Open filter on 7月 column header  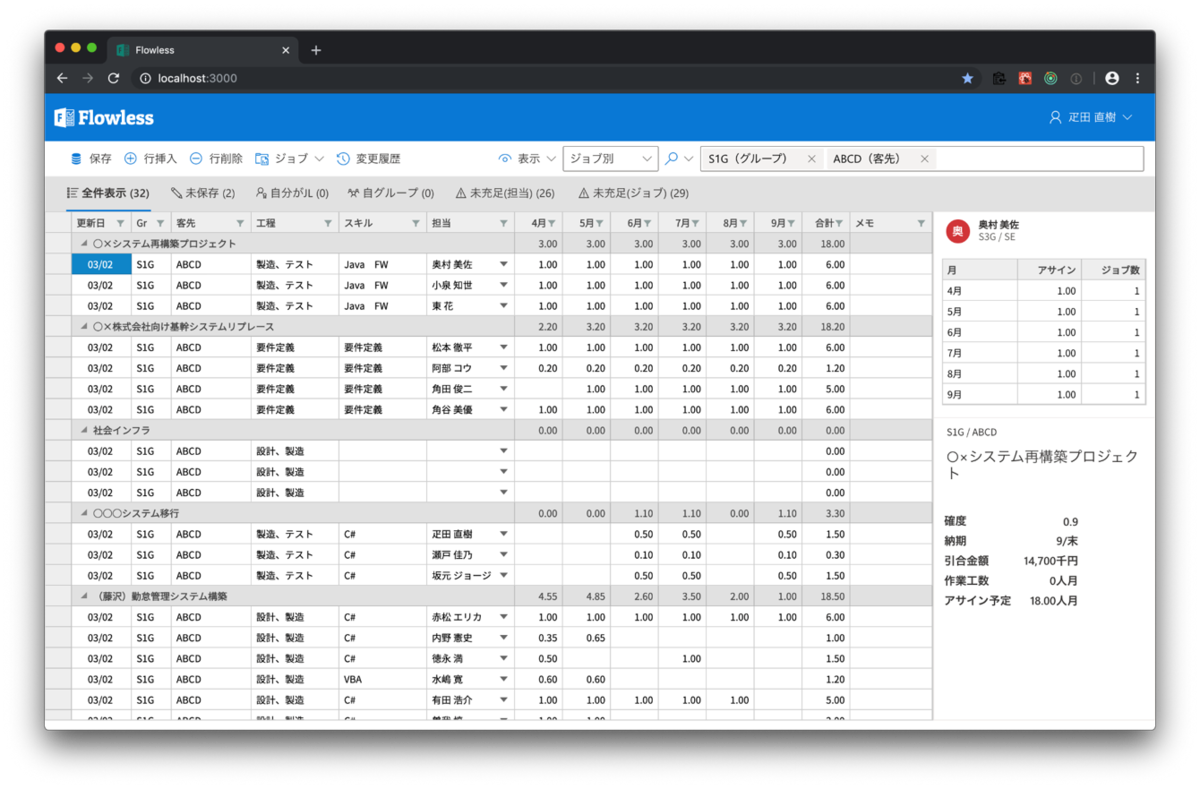tap(696, 224)
